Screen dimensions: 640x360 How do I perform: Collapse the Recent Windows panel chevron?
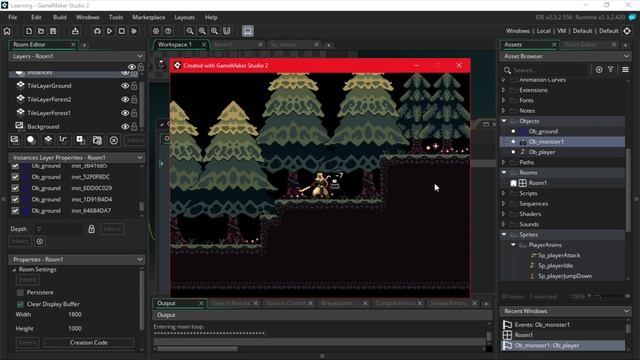pos(627,311)
